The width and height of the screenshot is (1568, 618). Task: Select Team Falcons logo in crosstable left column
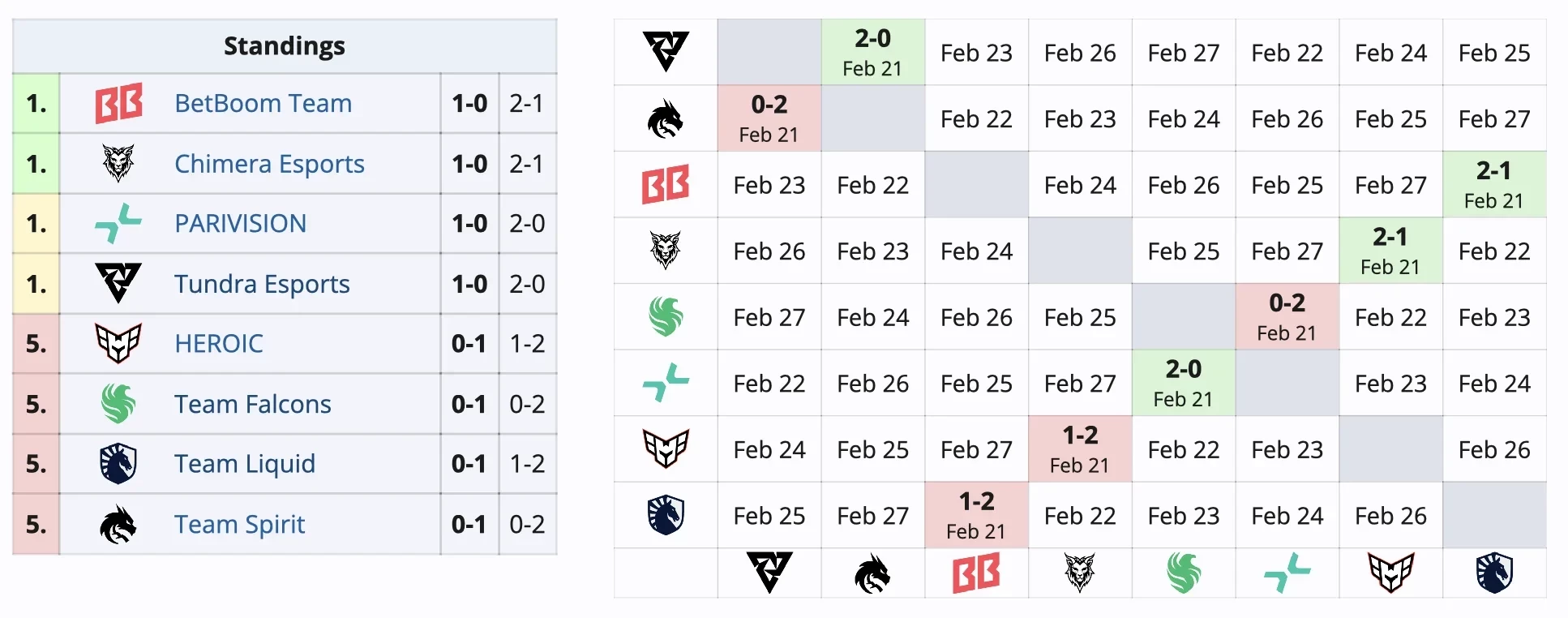[x=665, y=317]
